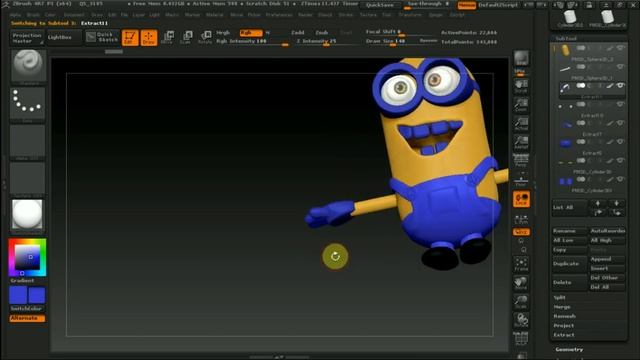Collapse the SubTool palette header
This screenshot has height=360, width=640.
point(566,38)
